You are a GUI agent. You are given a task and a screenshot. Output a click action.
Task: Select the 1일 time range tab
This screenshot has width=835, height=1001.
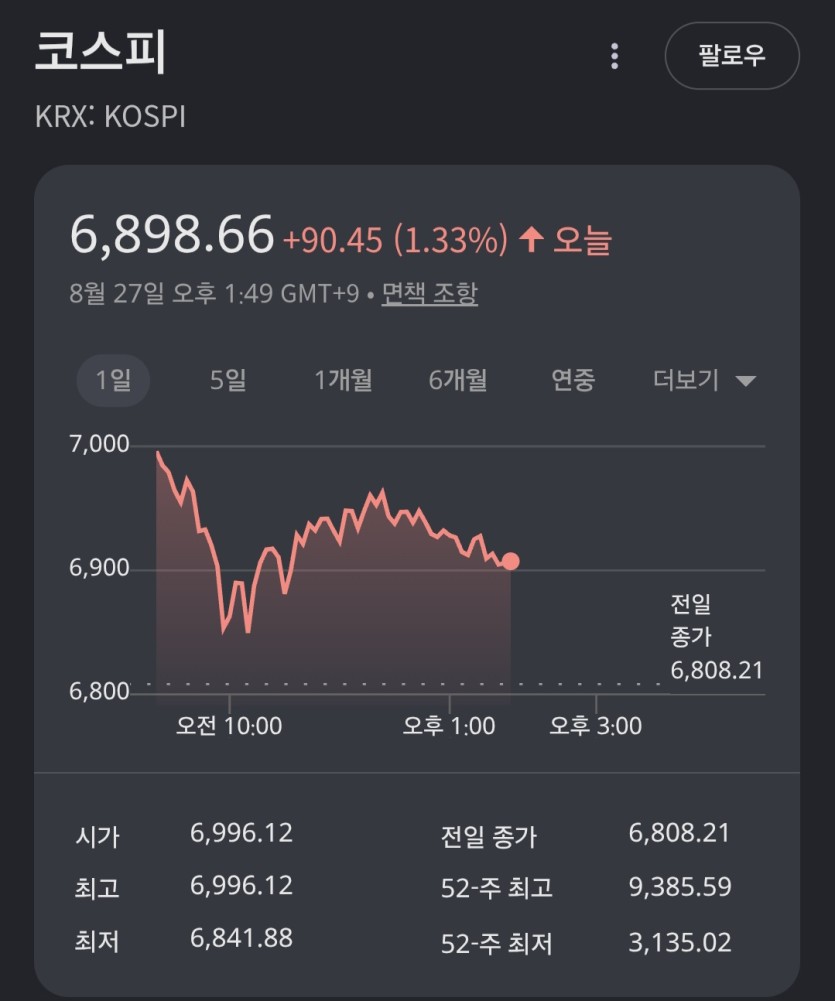(113, 380)
